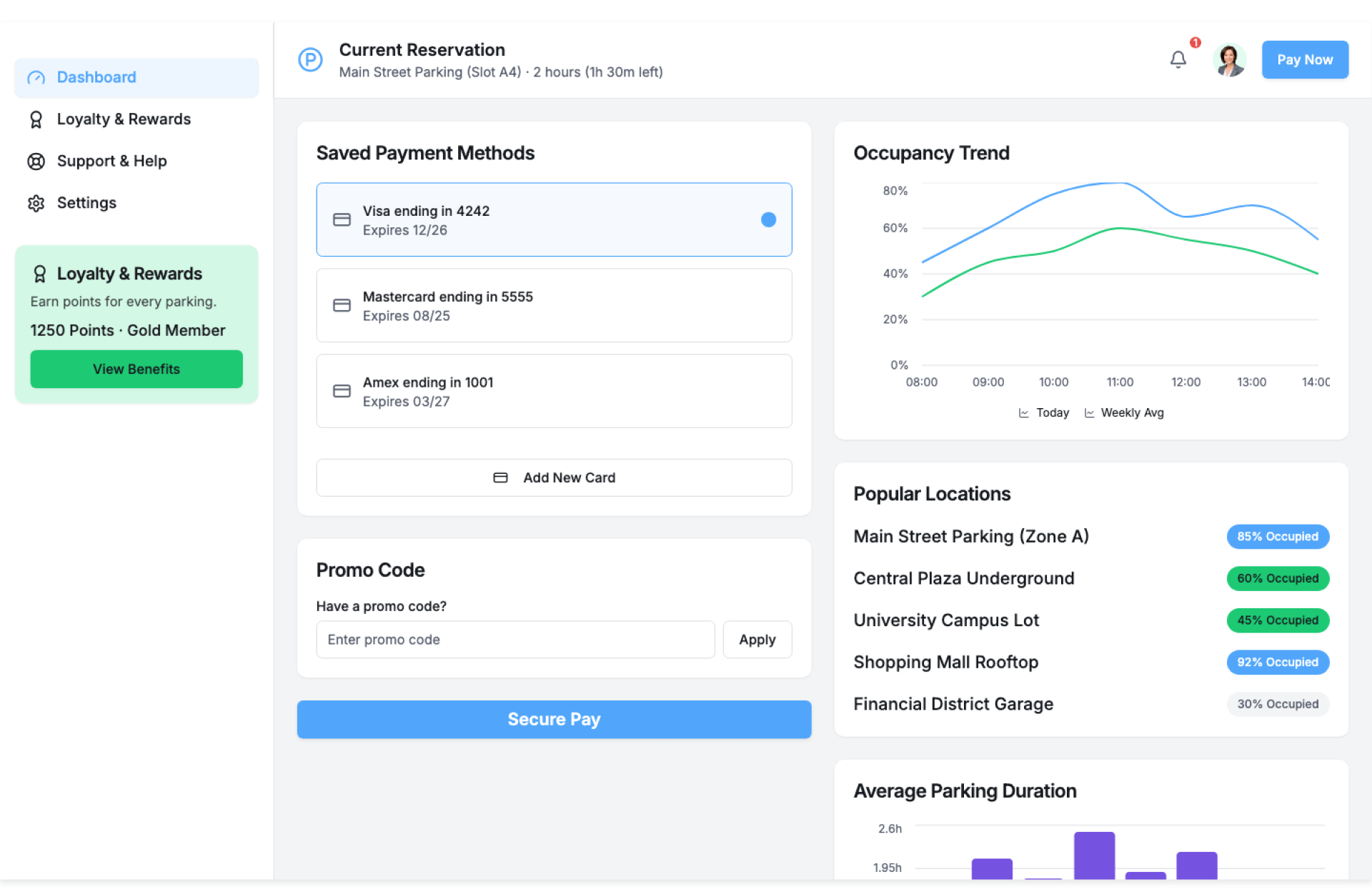Open the user profile avatar

point(1229,59)
